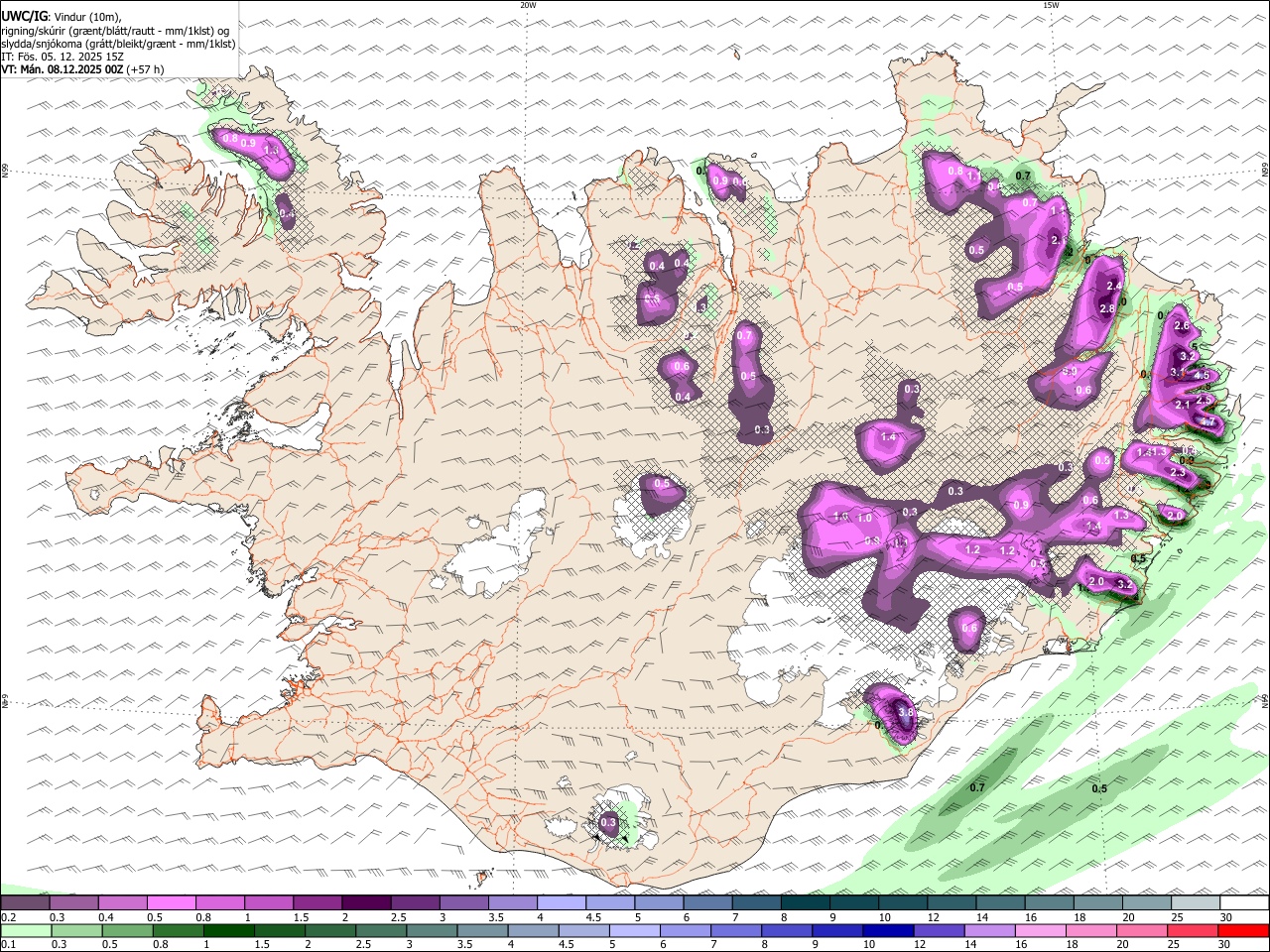Image resolution: width=1270 pixels, height=952 pixels.
Task: Click the white swatch after 30 in upper legend row
Action: [1244, 902]
